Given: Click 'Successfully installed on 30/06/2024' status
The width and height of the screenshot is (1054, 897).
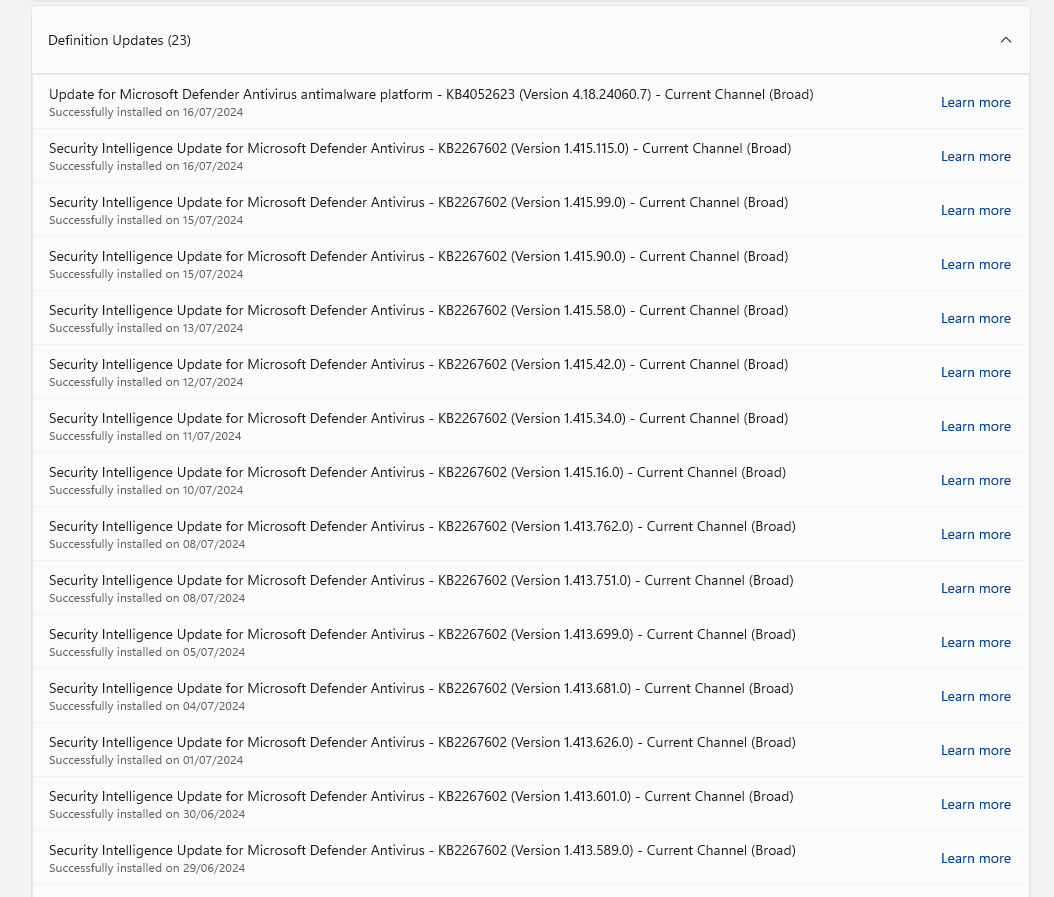Looking at the screenshot, I should point(147,814).
